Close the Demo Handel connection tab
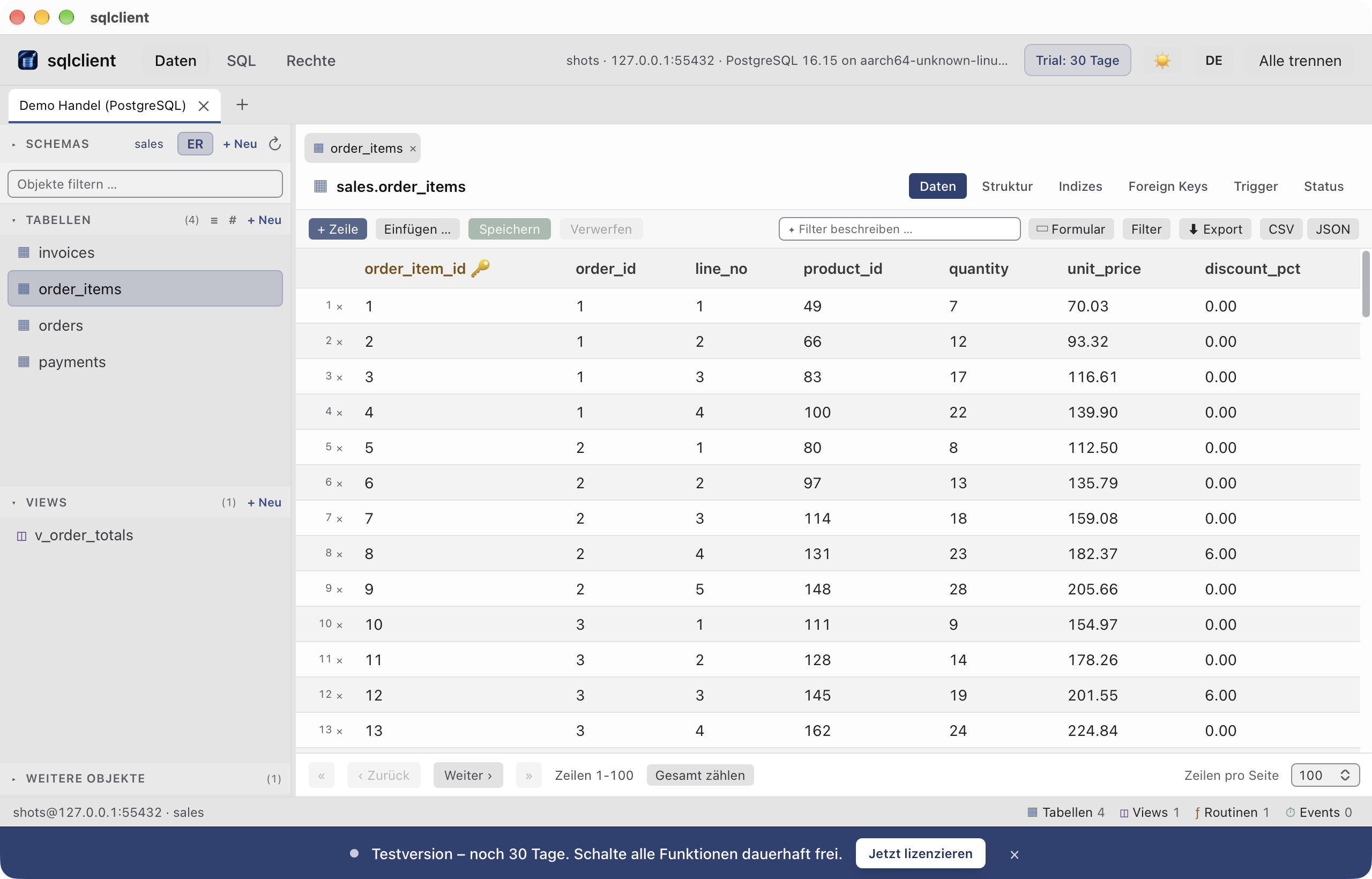This screenshot has height=879, width=1372. click(204, 106)
